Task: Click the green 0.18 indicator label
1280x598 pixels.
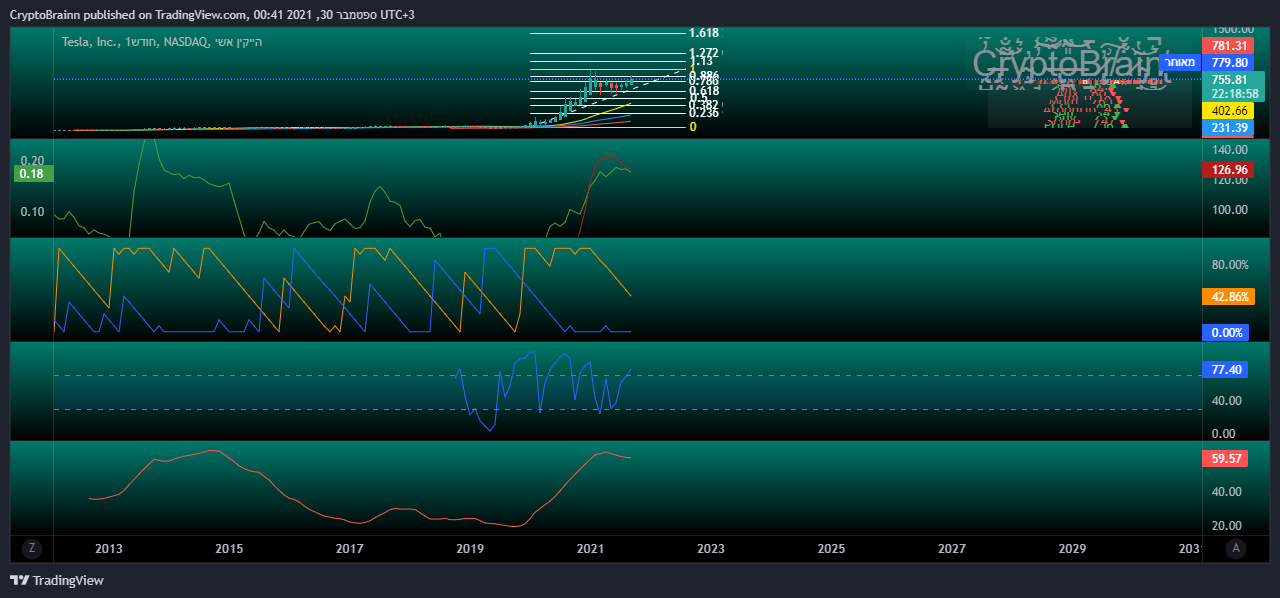Action: pos(32,174)
